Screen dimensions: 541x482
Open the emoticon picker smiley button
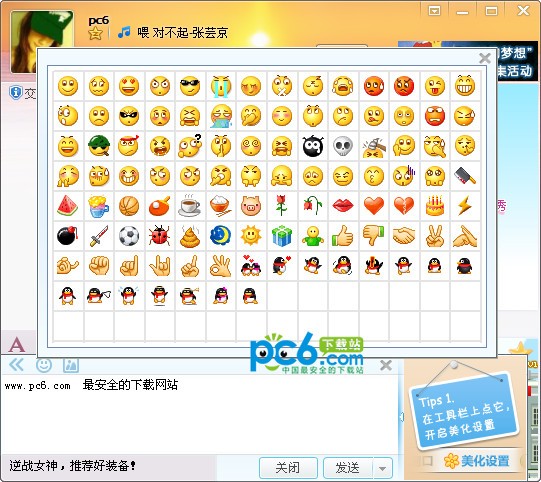pyautogui.click(x=44, y=365)
